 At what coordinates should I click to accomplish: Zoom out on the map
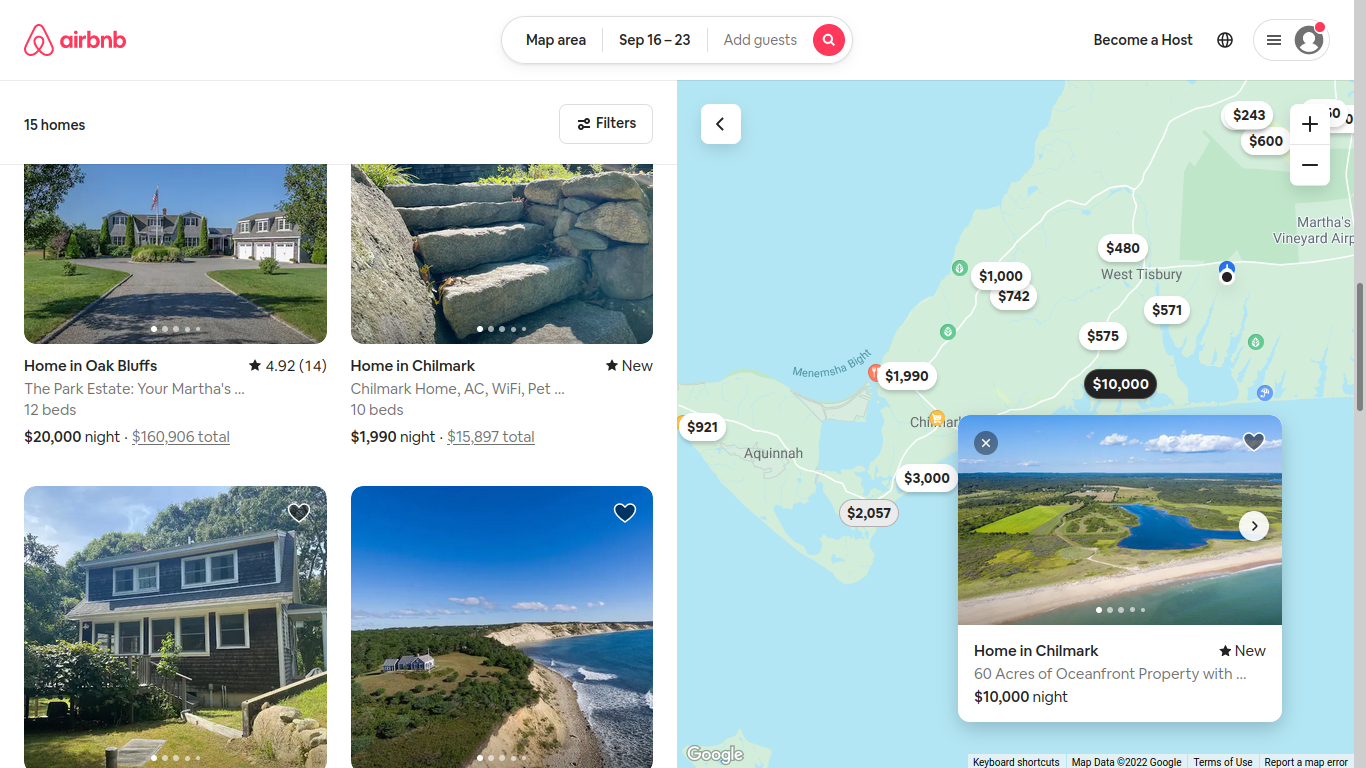point(1310,165)
